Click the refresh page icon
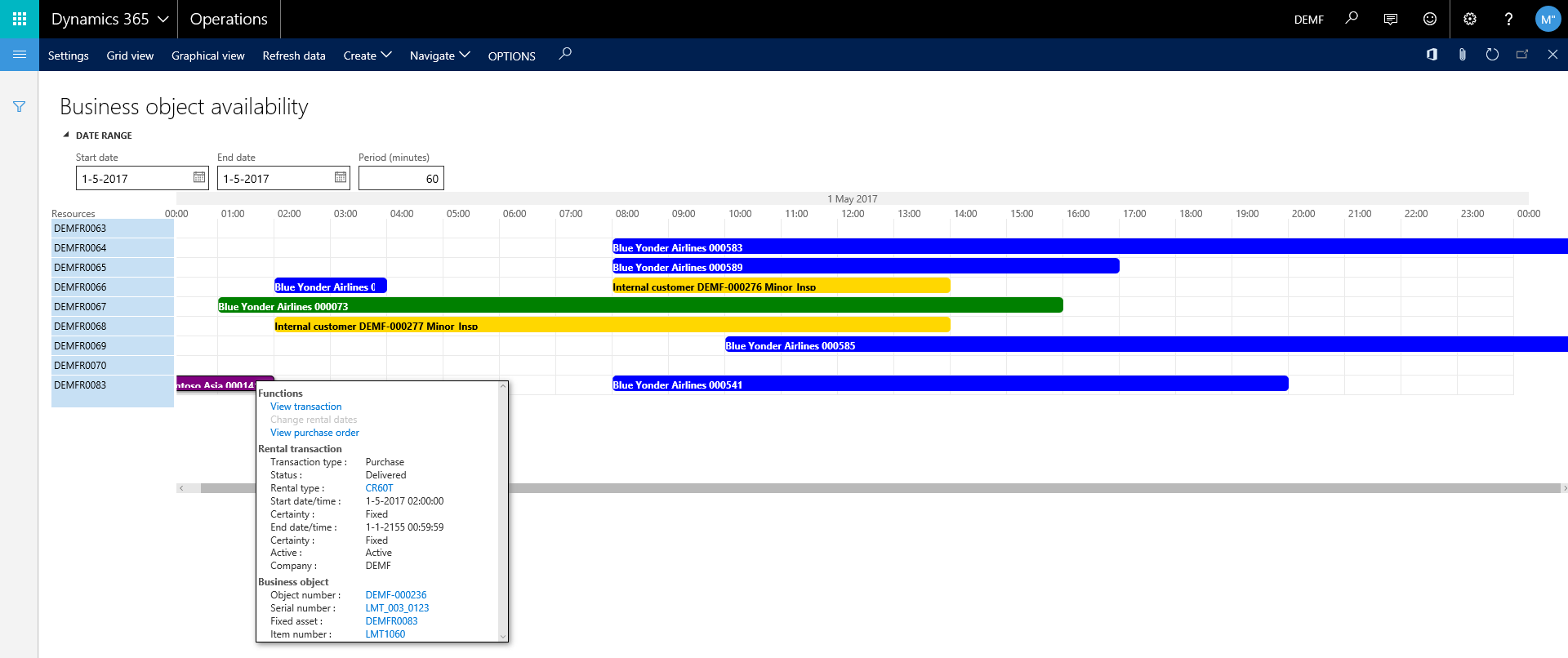Image resolution: width=1568 pixels, height=658 pixels. click(x=1492, y=55)
